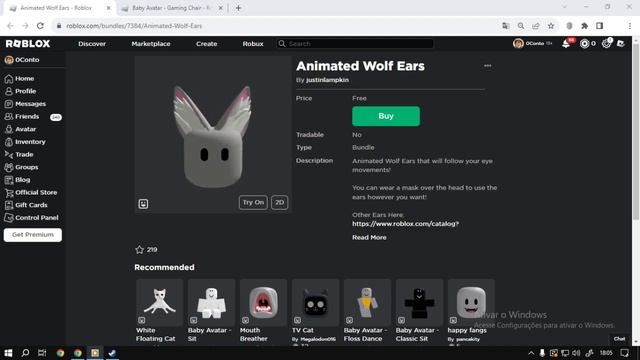Open the Robux nav tab

pyautogui.click(x=253, y=44)
